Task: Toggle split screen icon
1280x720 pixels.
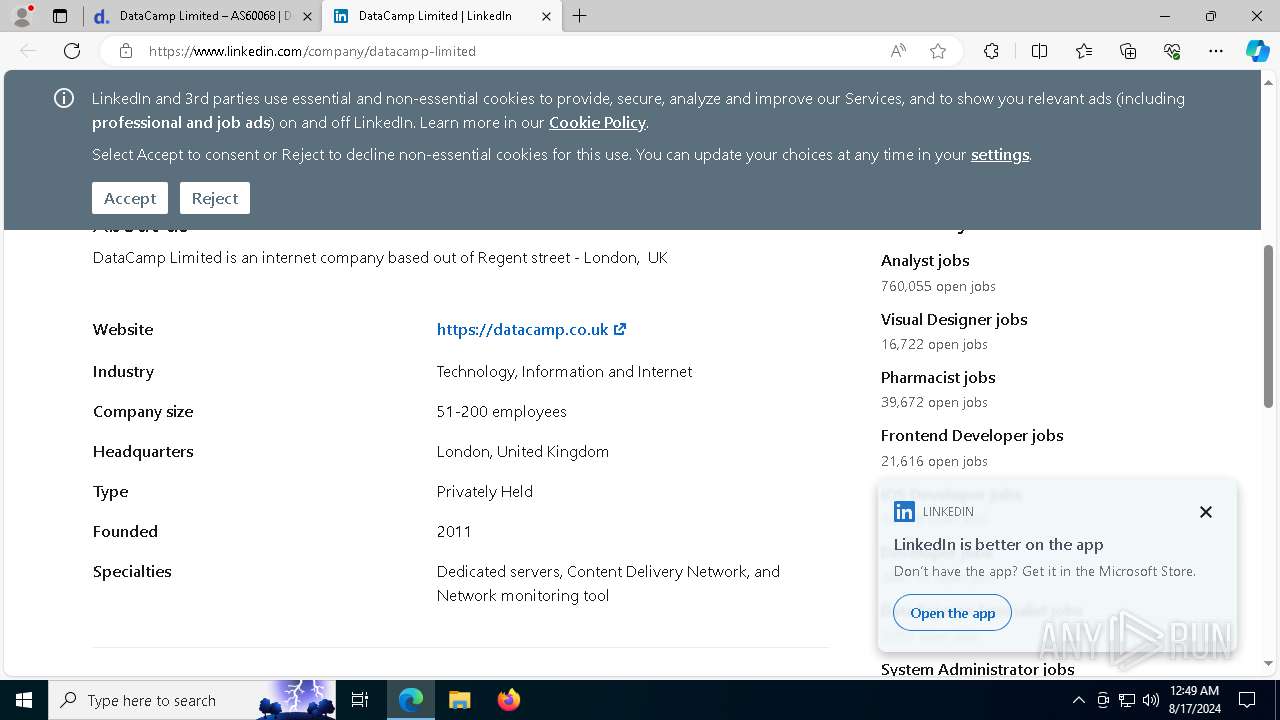Action: [x=1039, y=51]
